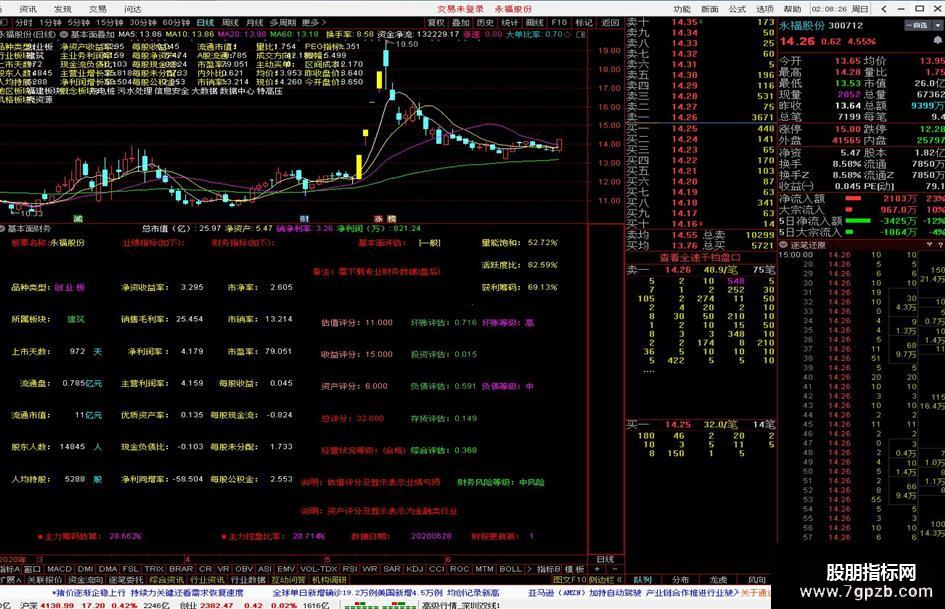Click the 复权 toolbar button

[436, 22]
